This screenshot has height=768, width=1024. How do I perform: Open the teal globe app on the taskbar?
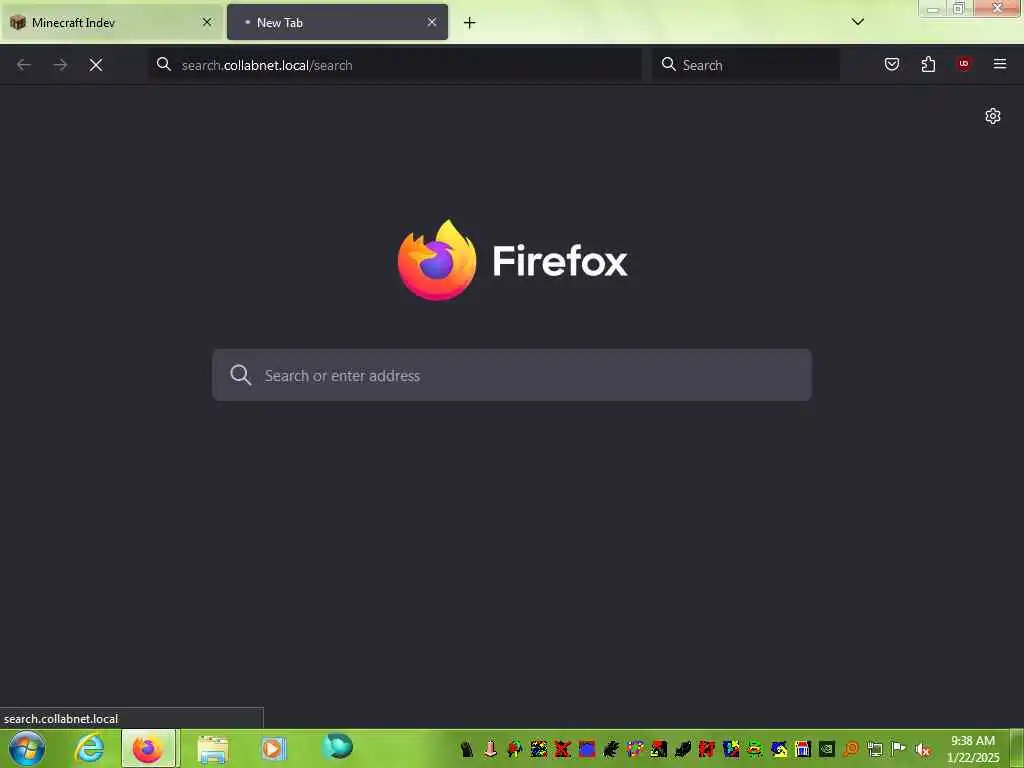click(337, 747)
